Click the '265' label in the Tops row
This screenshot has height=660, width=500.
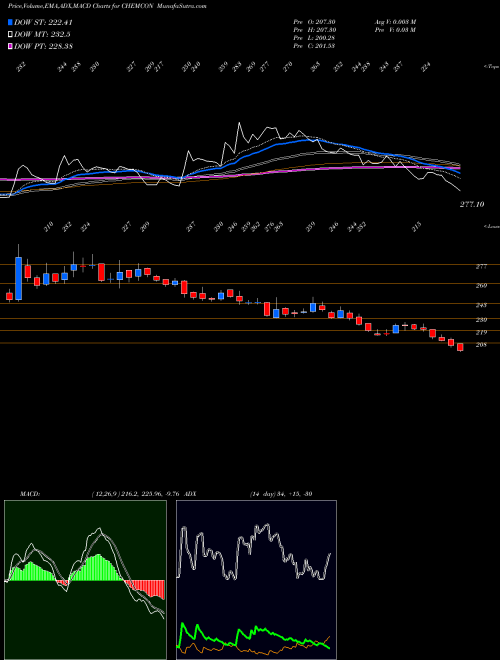click(x=315, y=67)
